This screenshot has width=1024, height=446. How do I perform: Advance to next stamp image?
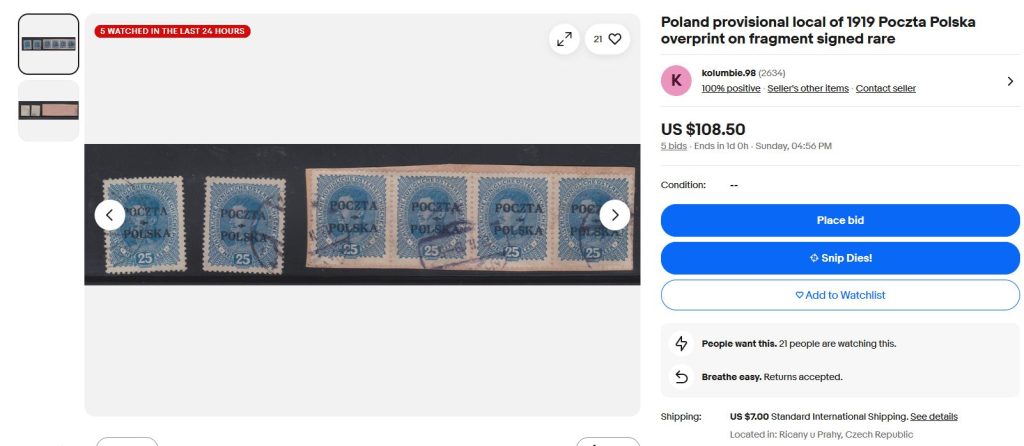coord(615,215)
